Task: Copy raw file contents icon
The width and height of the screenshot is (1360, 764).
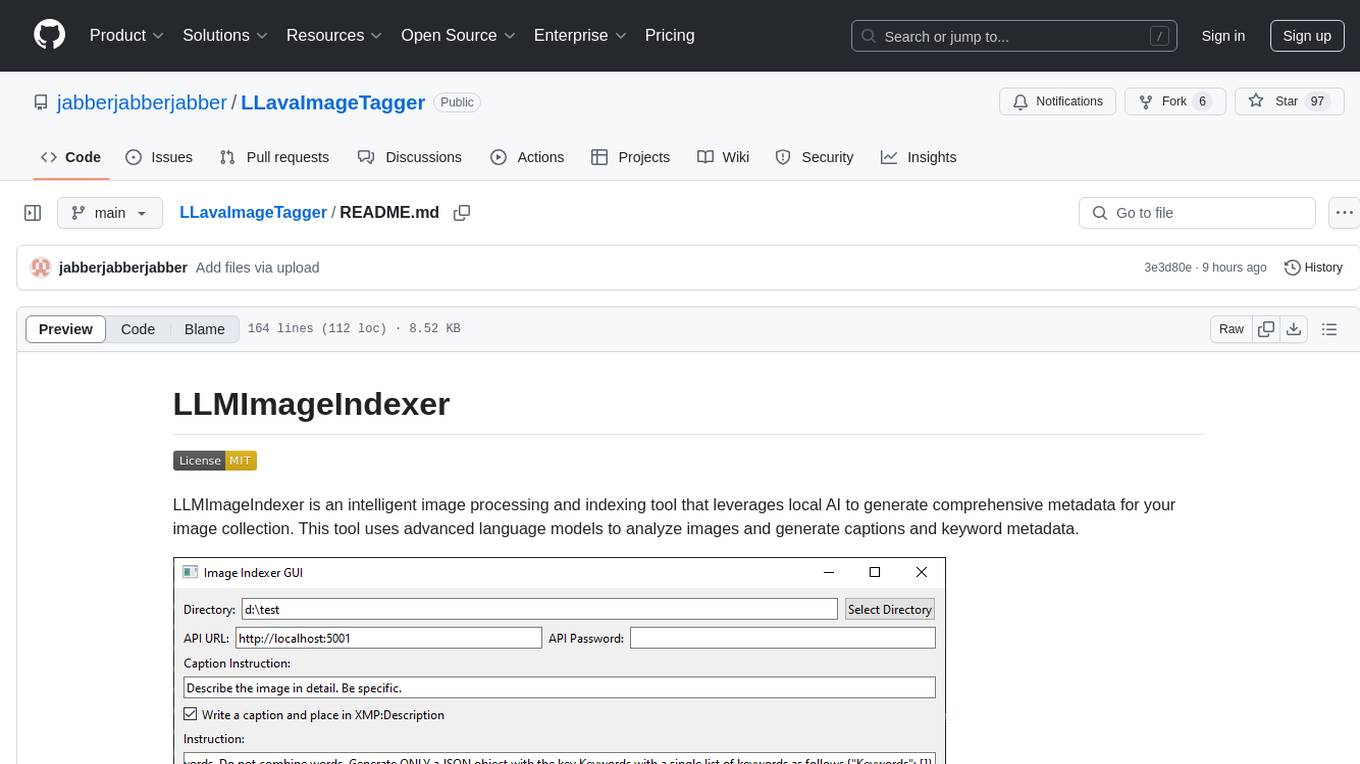Action: [1267, 329]
